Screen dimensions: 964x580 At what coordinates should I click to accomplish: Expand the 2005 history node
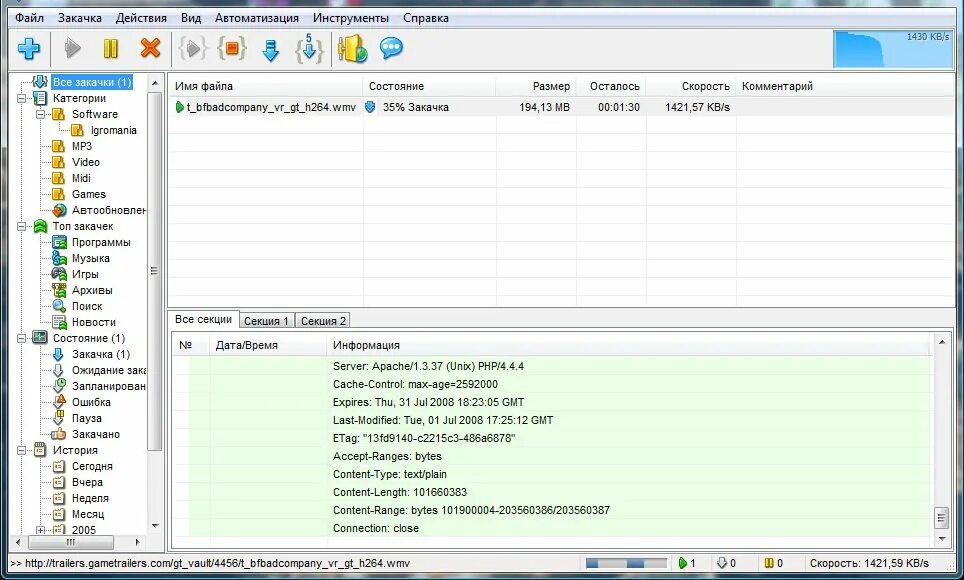(x=40, y=530)
